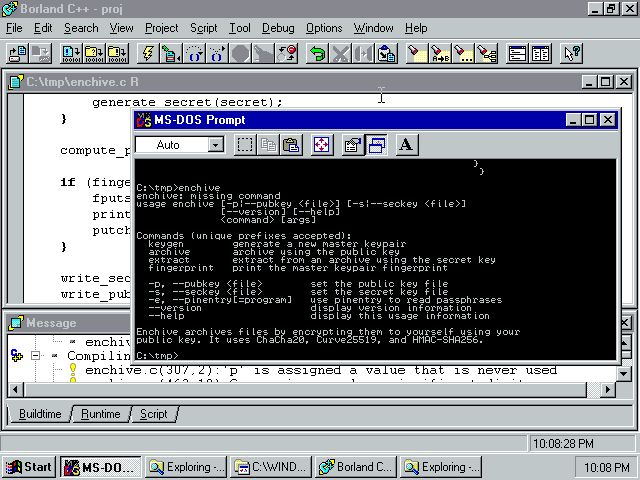Click the Mark selection icon in the MS-DOS Prompt toolbar

244,145
